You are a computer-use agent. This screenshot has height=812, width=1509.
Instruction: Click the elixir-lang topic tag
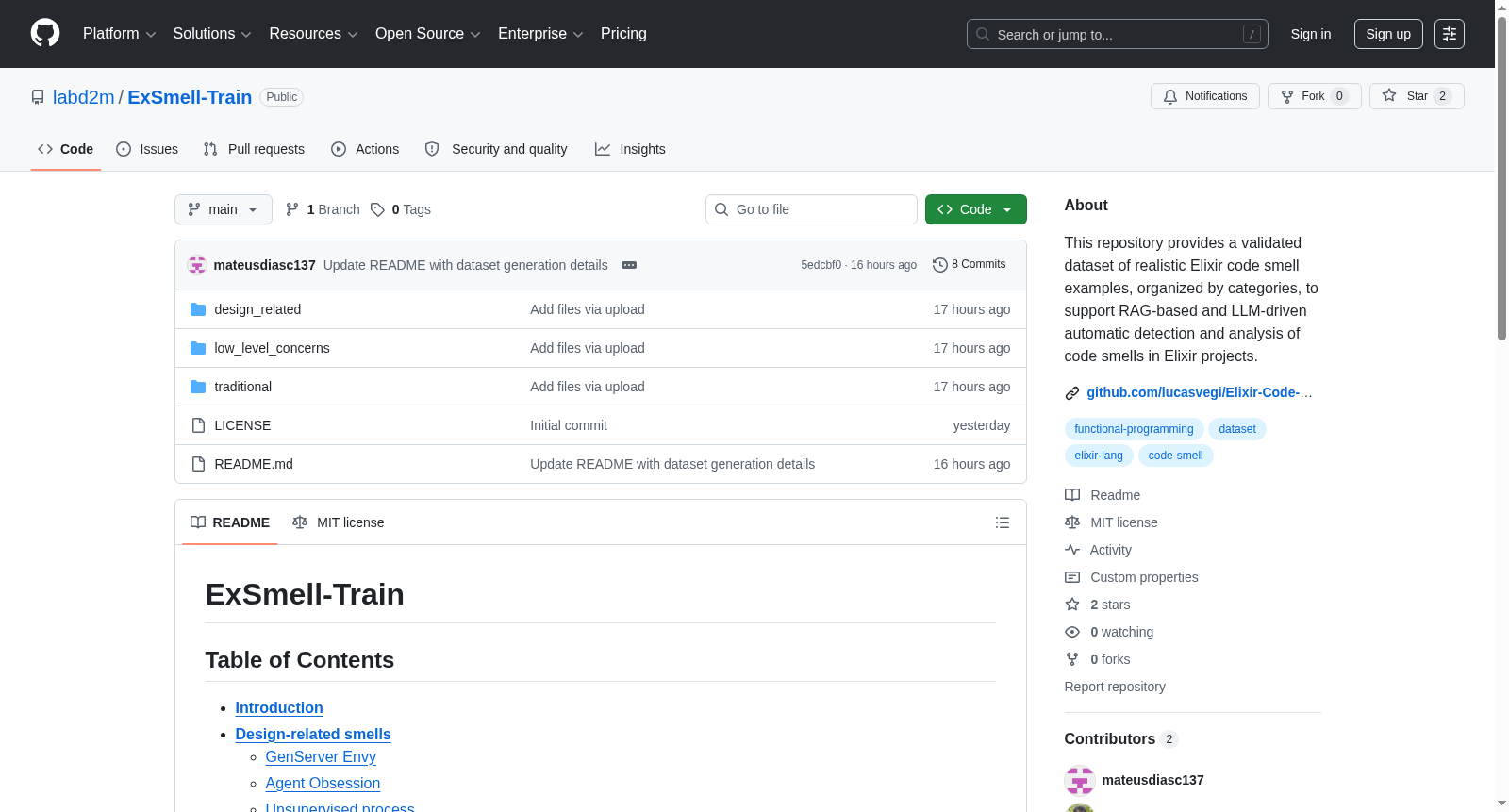(x=1099, y=456)
